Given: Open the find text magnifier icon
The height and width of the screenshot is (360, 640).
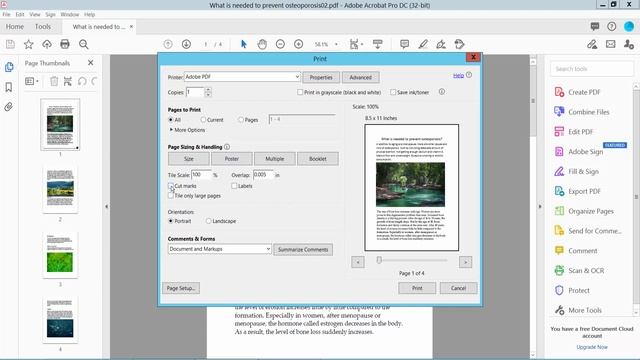Looking at the screenshot, I should [84, 44].
